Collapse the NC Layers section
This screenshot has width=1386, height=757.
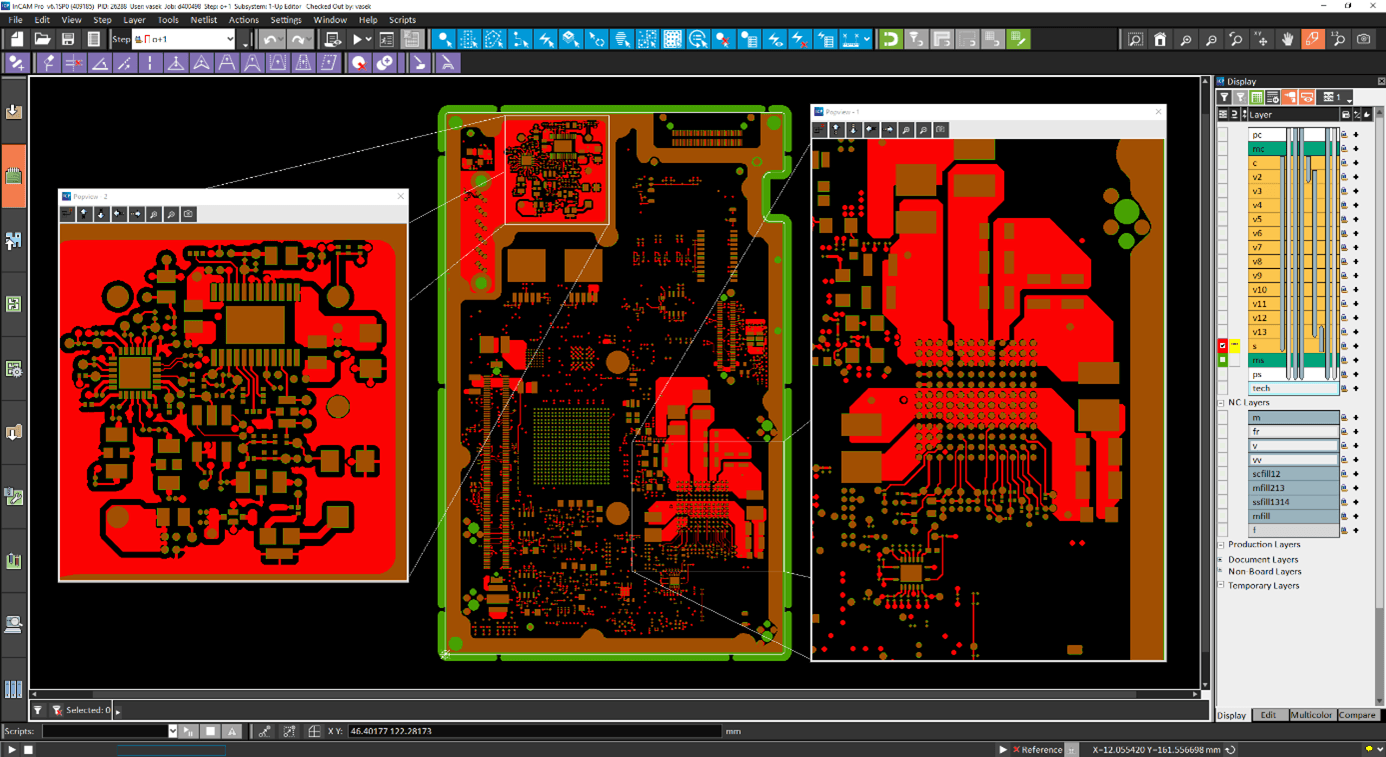(x=1221, y=403)
